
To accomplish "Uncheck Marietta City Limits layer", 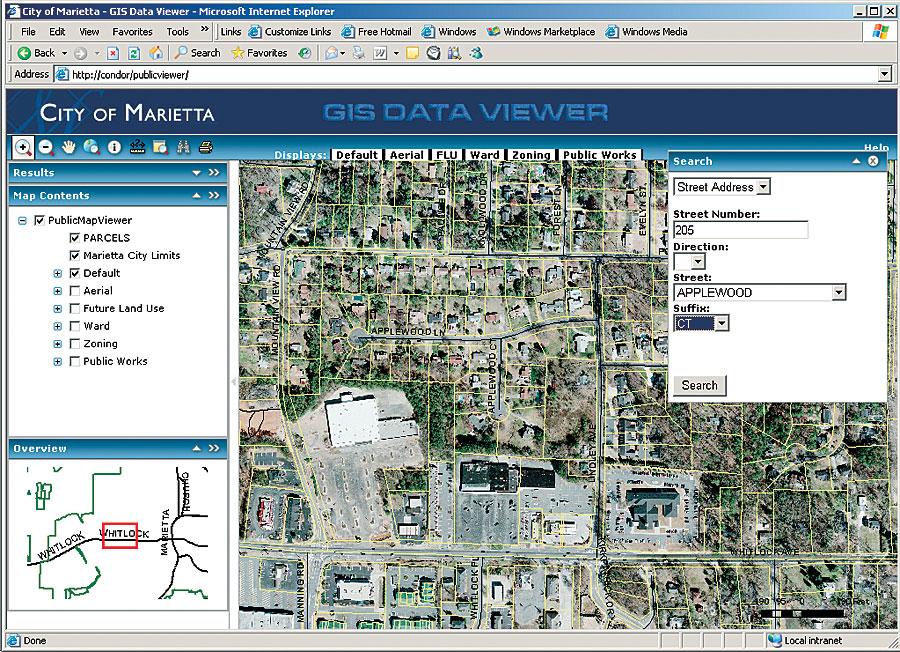I will coord(75,255).
